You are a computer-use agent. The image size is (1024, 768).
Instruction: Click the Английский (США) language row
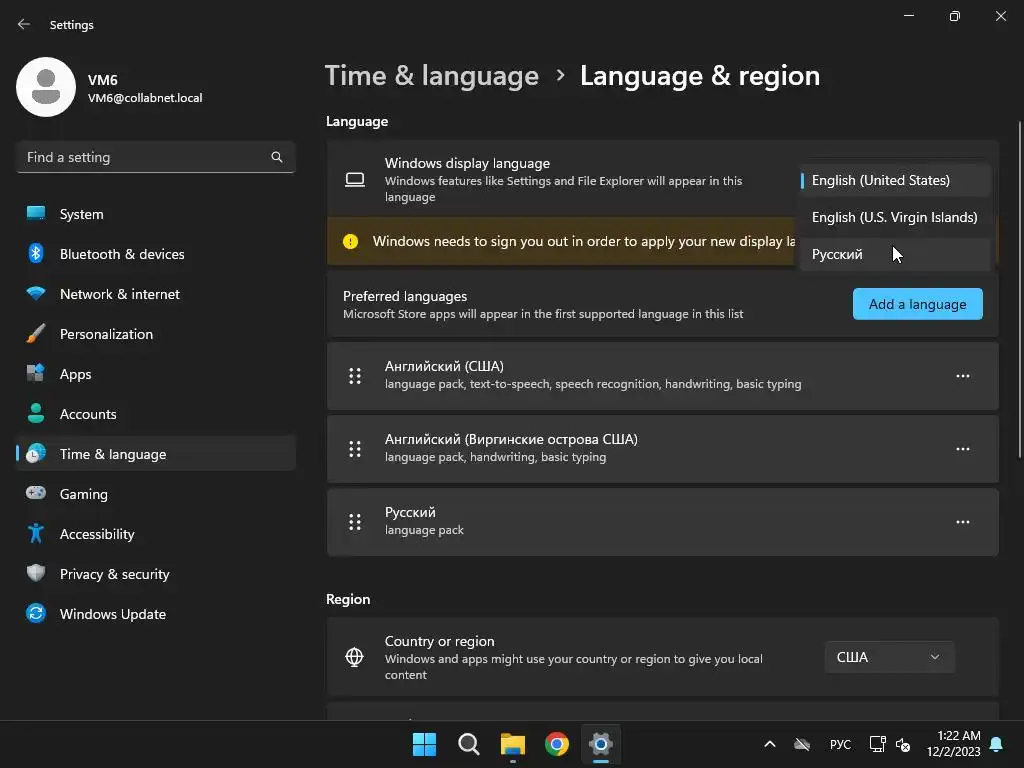coord(663,376)
